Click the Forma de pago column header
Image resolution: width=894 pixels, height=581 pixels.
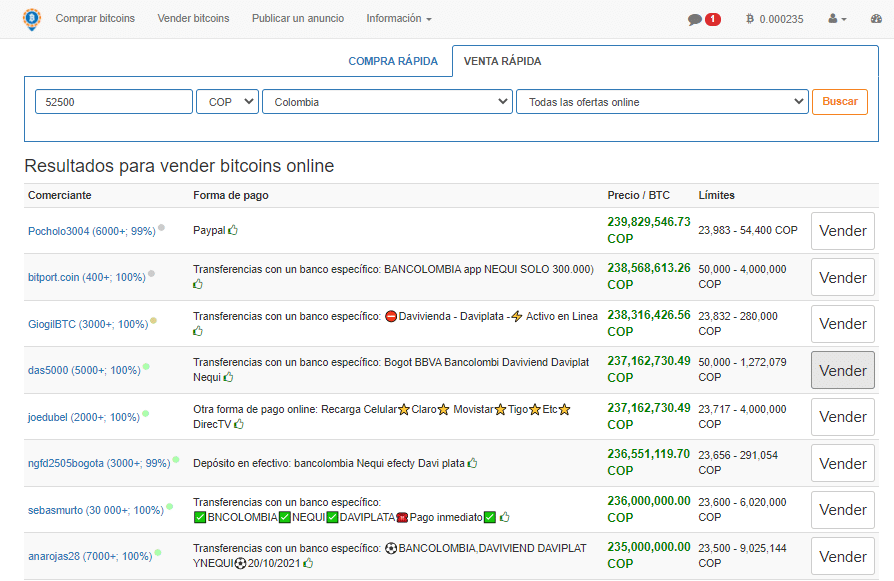(231, 195)
